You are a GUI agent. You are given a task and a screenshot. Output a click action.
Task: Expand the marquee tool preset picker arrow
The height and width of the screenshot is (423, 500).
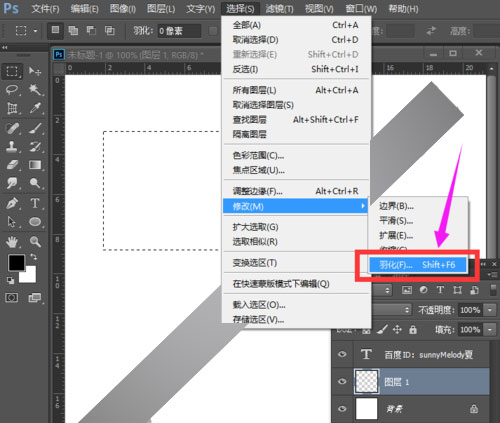click(35, 31)
